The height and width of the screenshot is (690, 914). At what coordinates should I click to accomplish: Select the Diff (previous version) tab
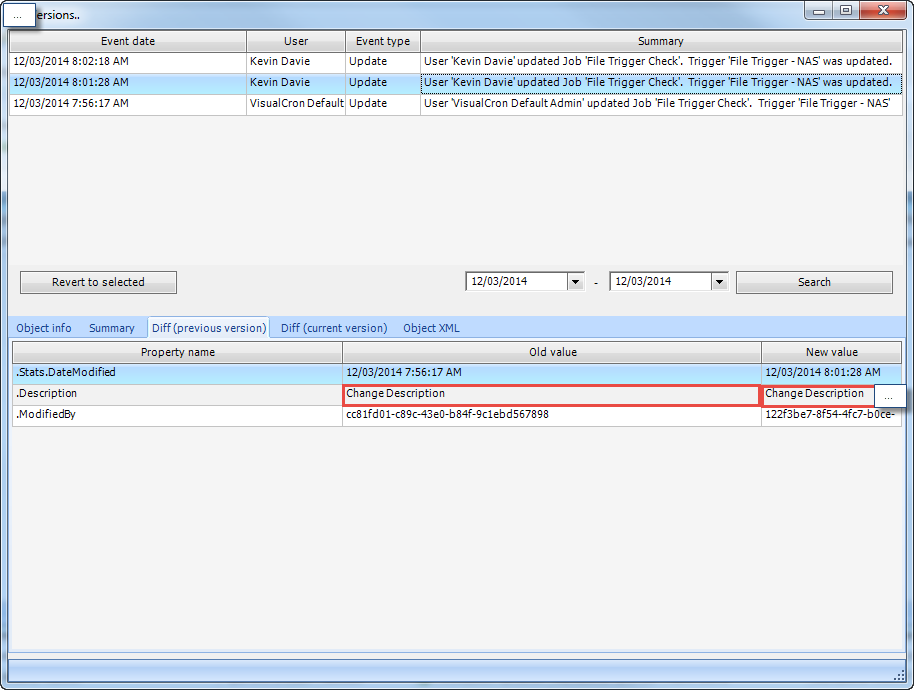click(209, 328)
